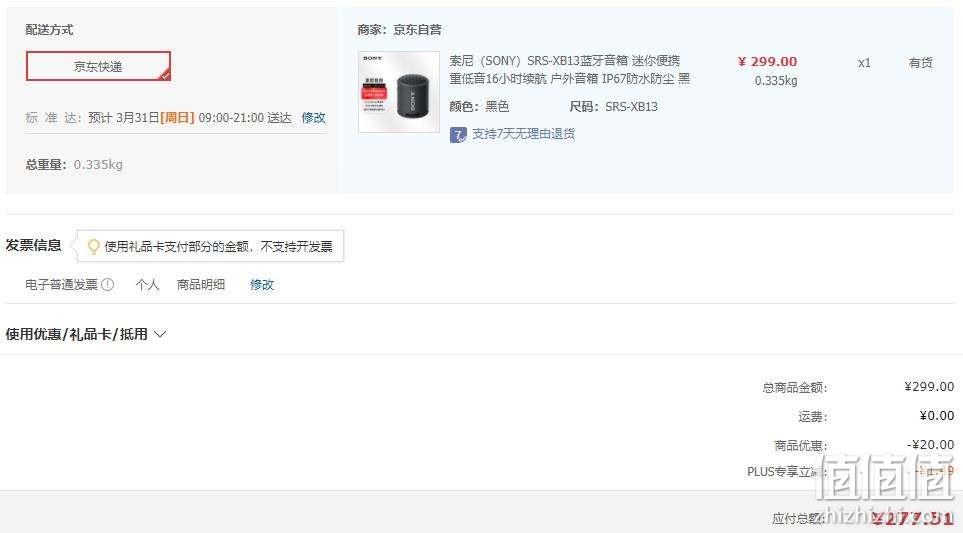
Task: Click 修改 in the invoice info row
Action: point(262,284)
